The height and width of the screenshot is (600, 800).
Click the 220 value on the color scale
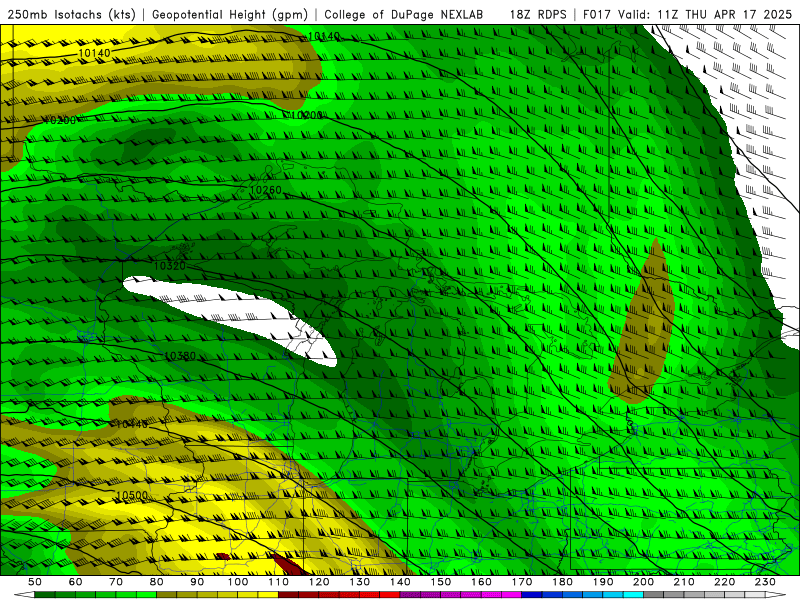coord(724,582)
